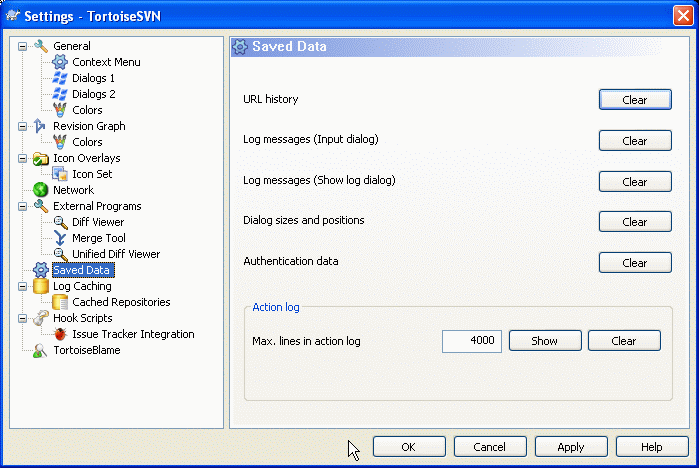Viewport: 699px width, 468px height.
Task: Click the Dialogs 2 windows icon
Action: click(60, 94)
